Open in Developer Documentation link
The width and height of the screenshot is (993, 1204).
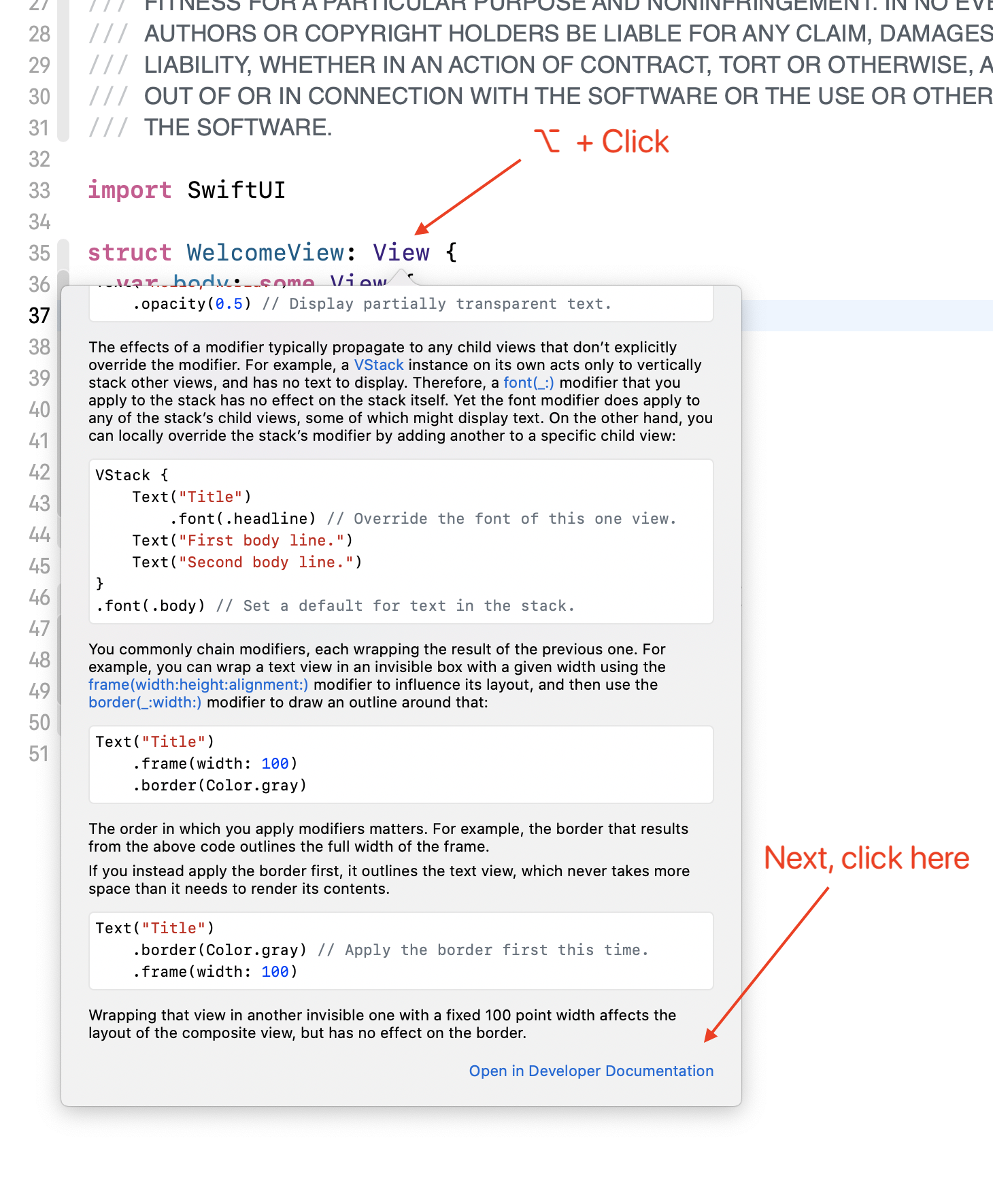591,1071
